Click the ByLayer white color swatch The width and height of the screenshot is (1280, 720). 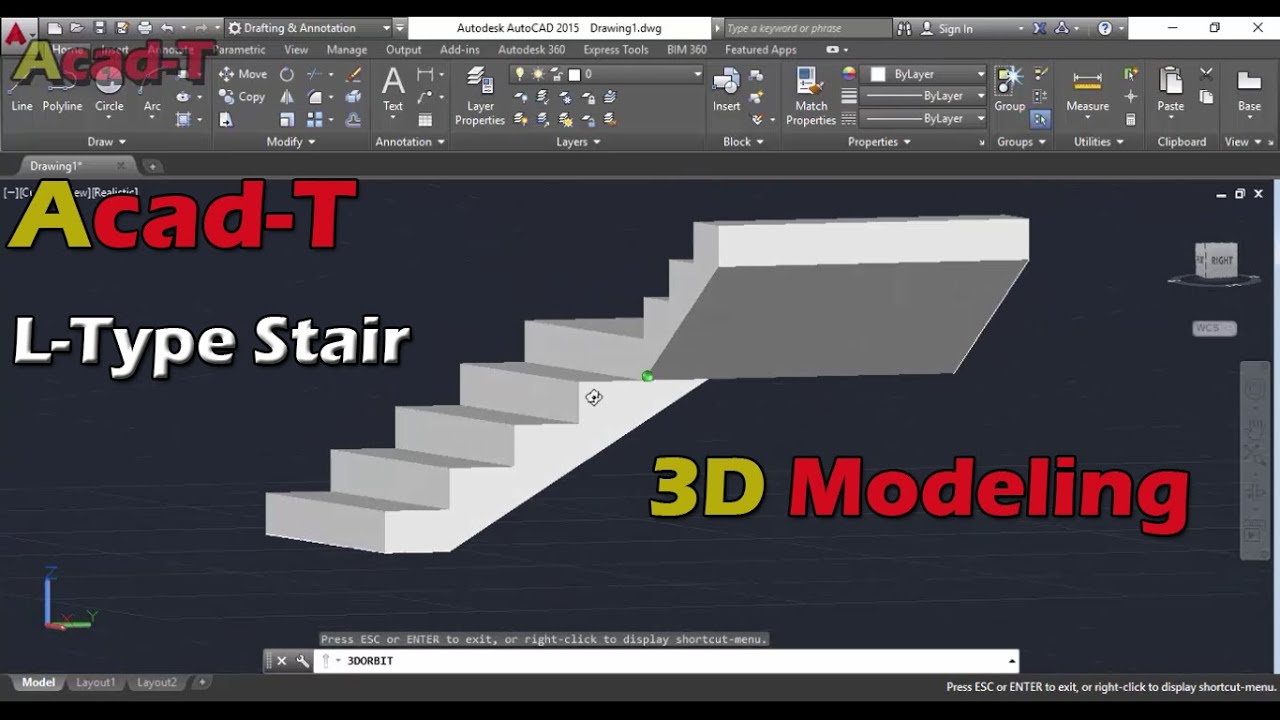tap(878, 74)
